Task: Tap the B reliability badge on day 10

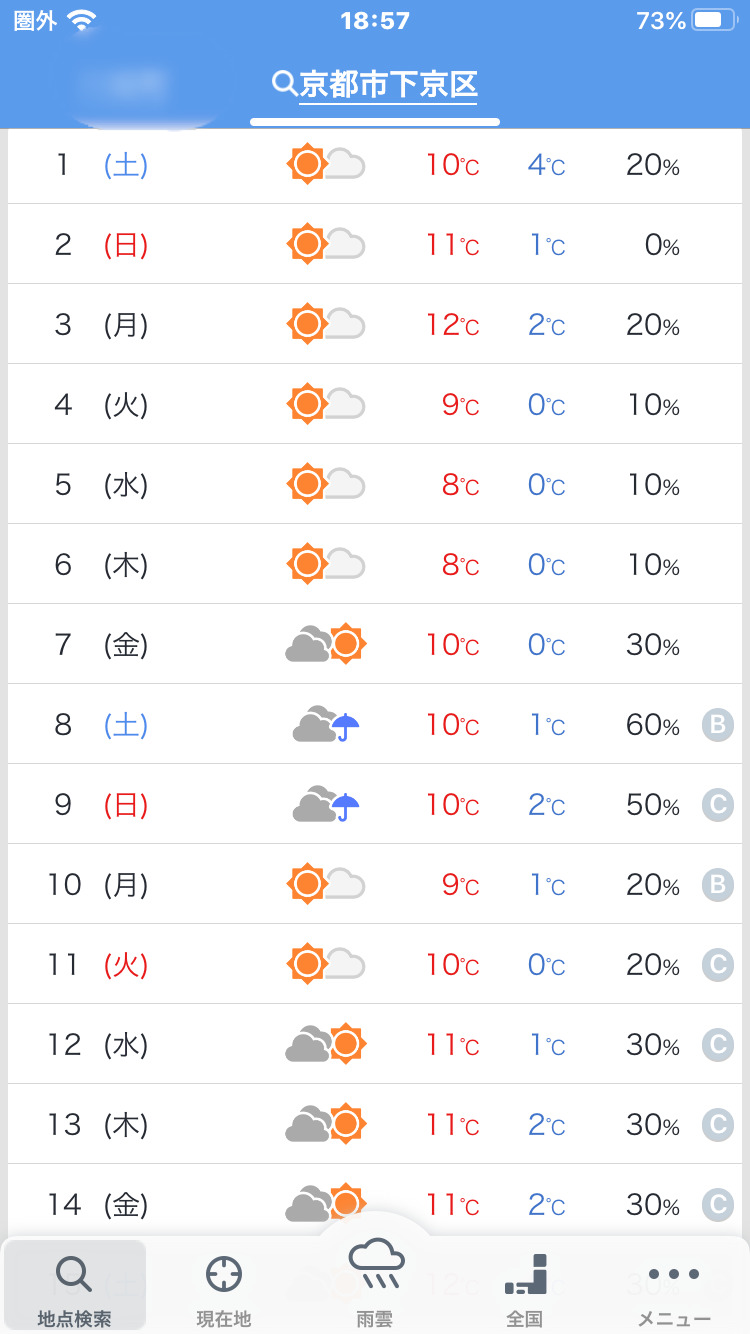Action: pos(717,885)
